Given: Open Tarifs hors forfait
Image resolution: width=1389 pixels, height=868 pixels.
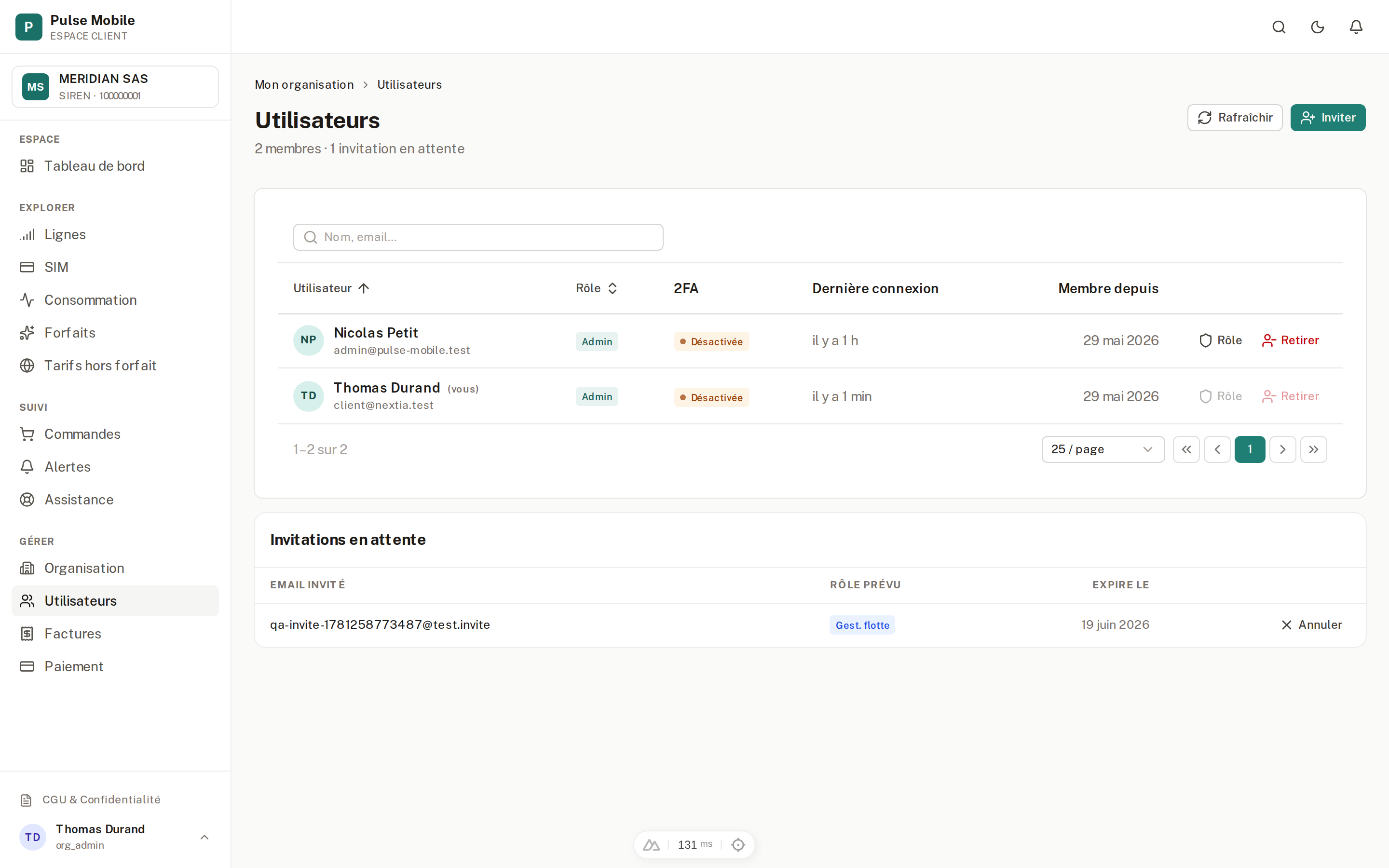Looking at the screenshot, I should click(115, 365).
